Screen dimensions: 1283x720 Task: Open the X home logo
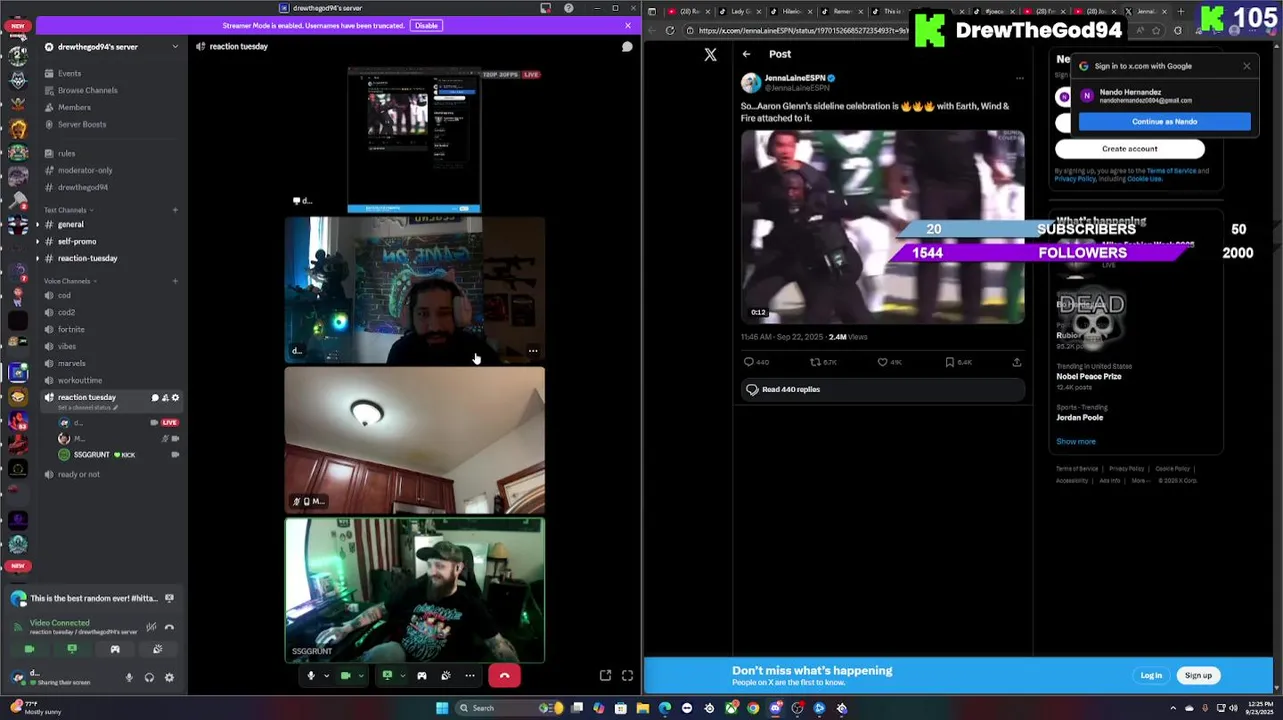tap(710, 55)
